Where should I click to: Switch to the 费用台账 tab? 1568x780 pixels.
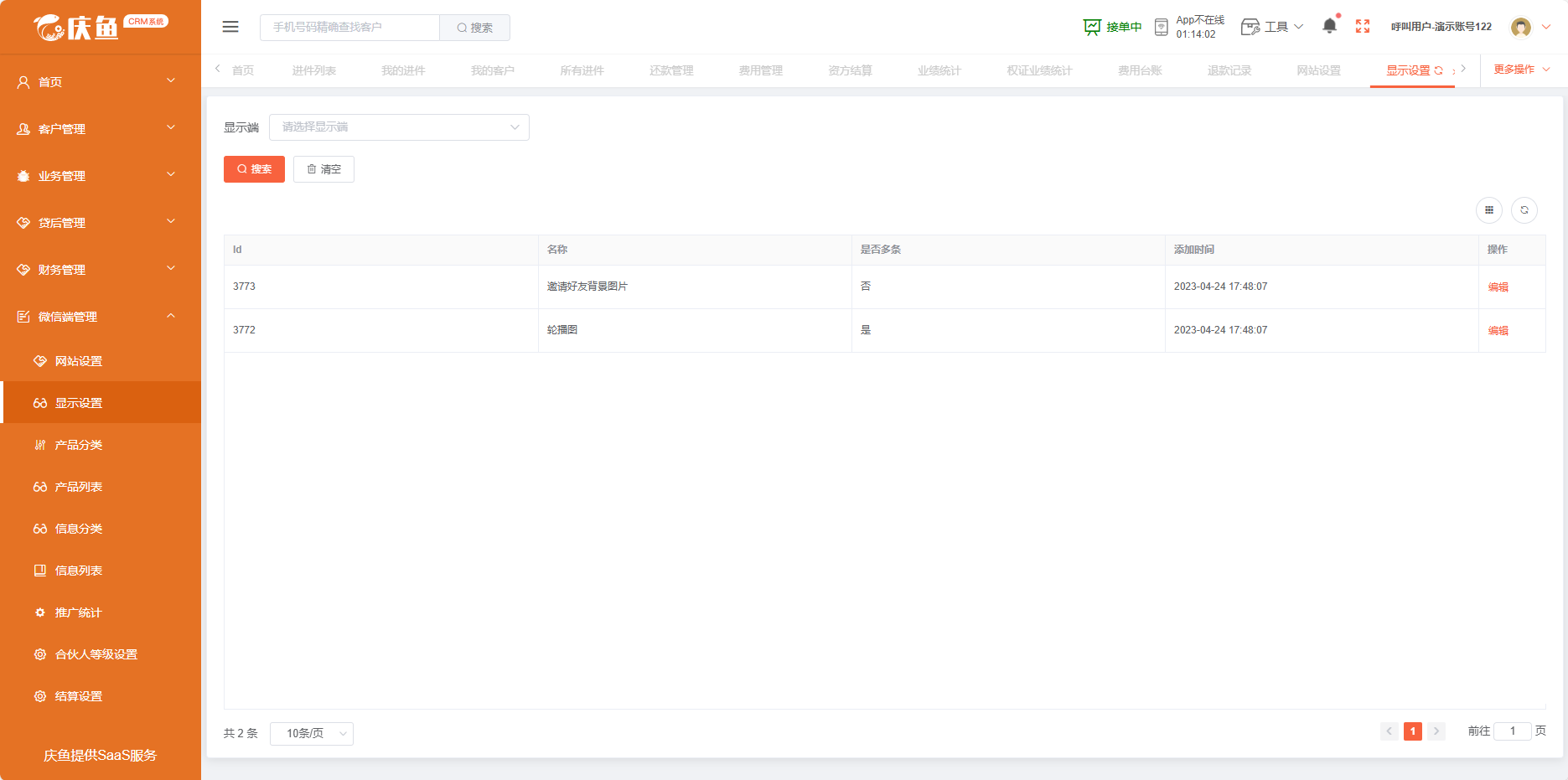coord(1140,70)
